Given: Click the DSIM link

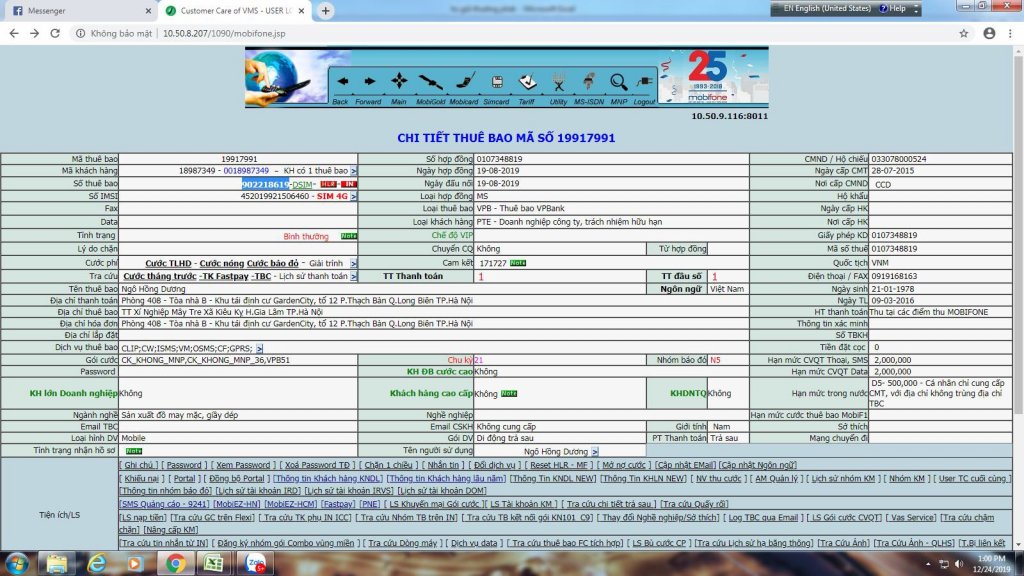Looking at the screenshot, I should pyautogui.click(x=302, y=185).
